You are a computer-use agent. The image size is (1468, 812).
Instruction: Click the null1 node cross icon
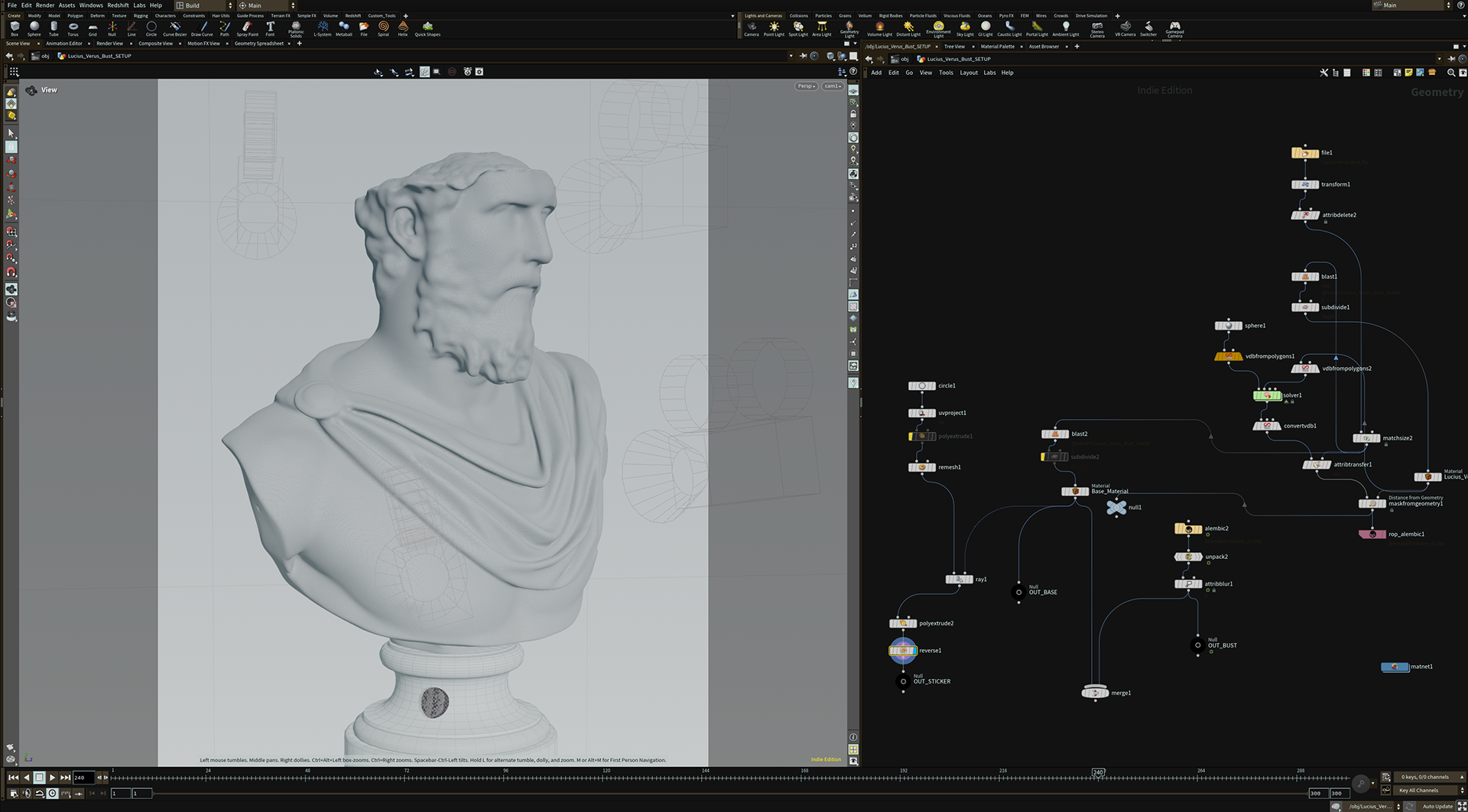coord(1116,507)
